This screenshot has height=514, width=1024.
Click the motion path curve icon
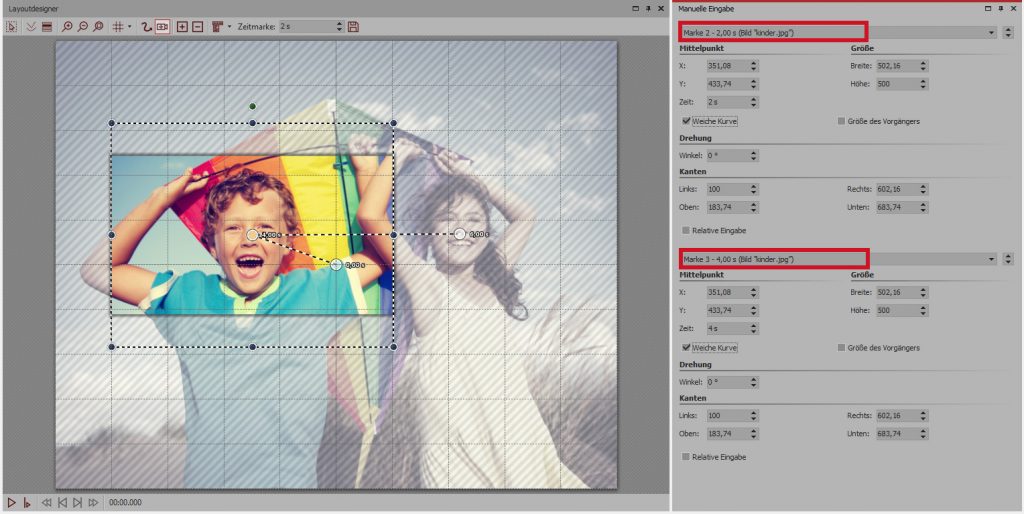click(146, 27)
